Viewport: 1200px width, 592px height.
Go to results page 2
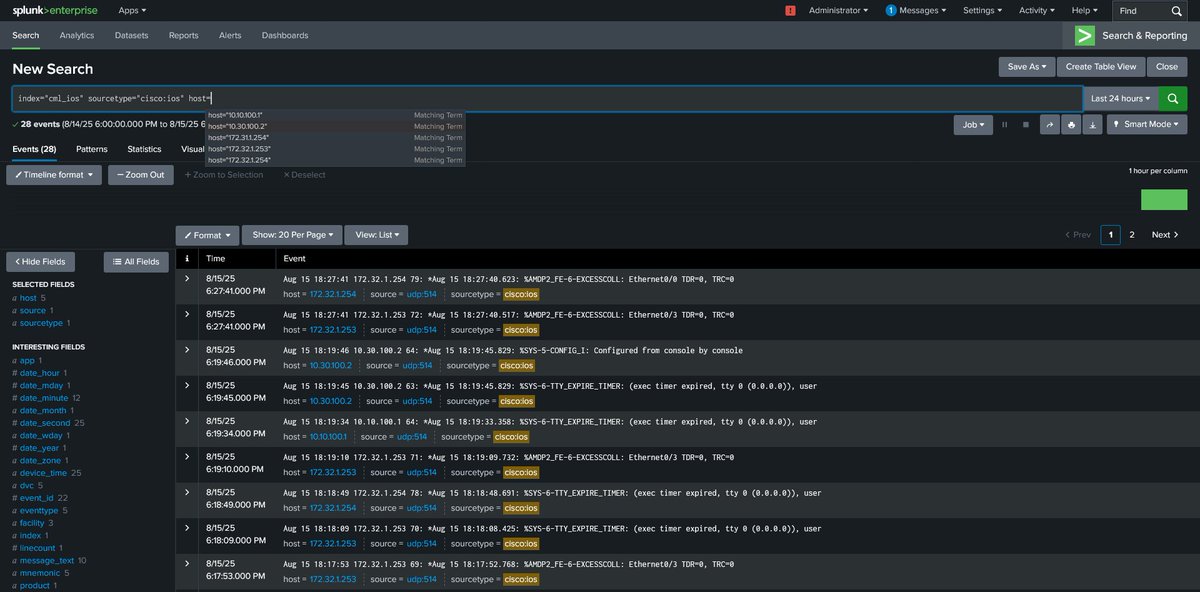(x=1132, y=235)
